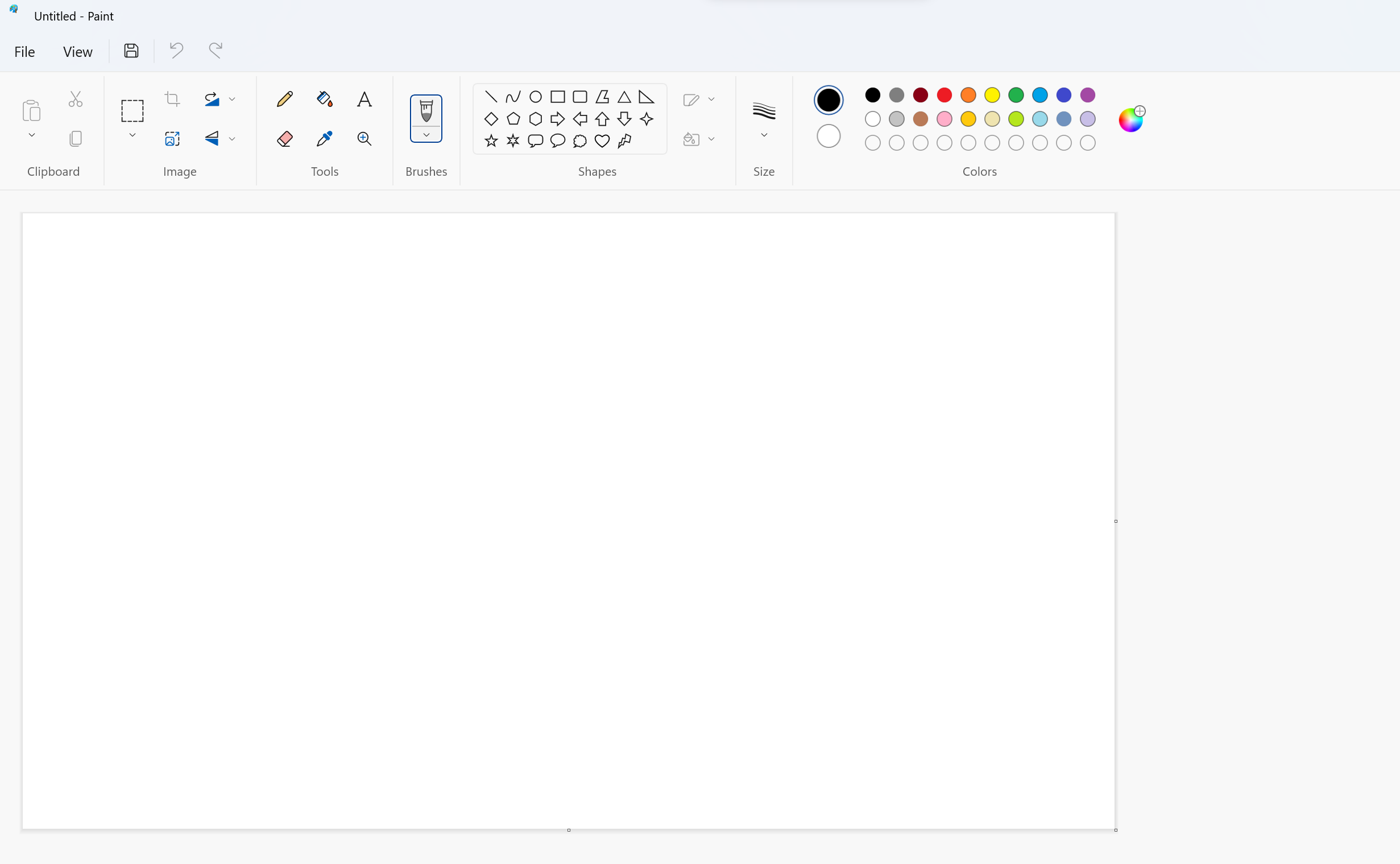Select the Magnifier tool
Image resolution: width=1400 pixels, height=864 pixels.
pos(364,139)
